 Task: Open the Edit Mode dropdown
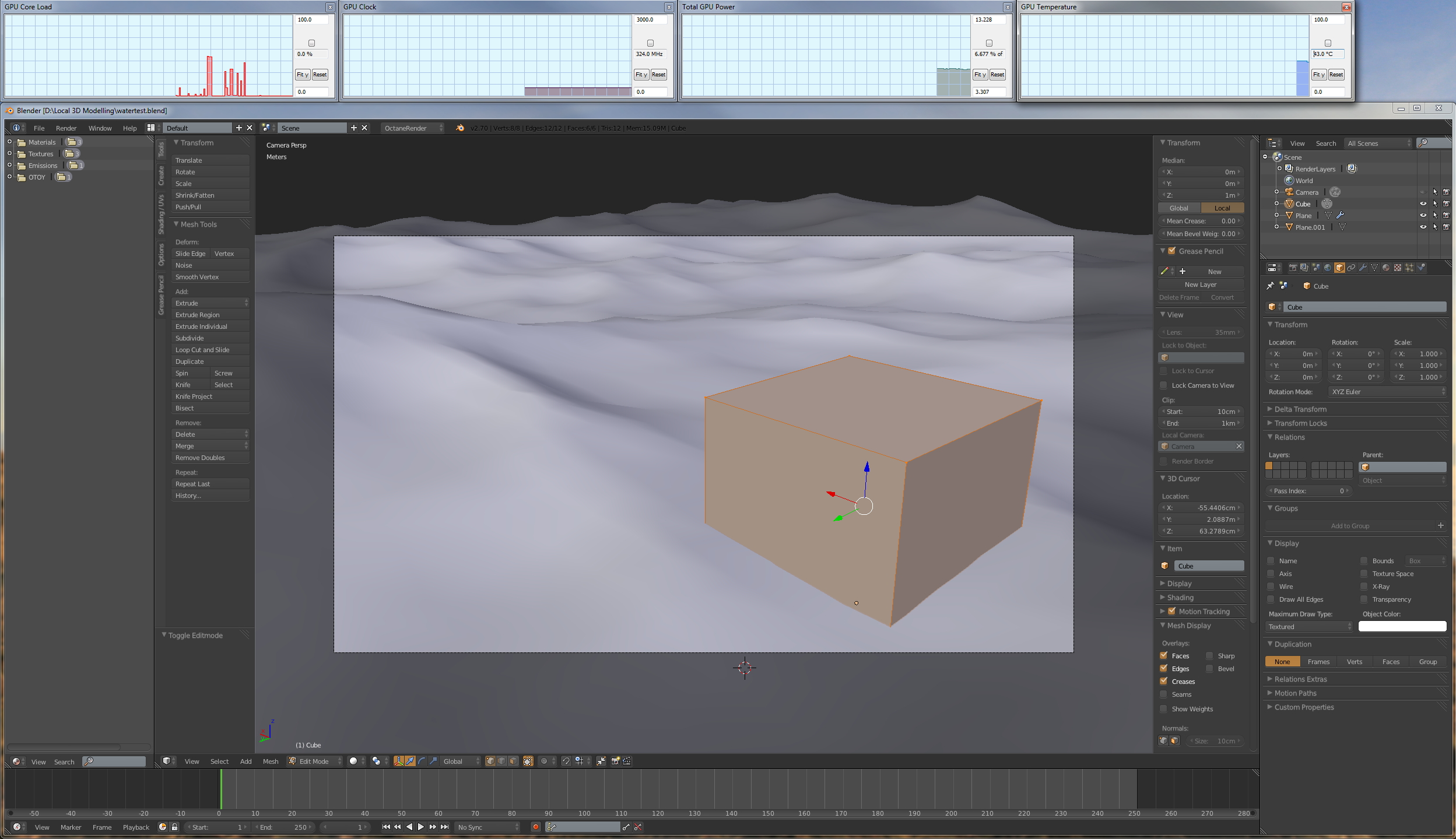coord(315,761)
